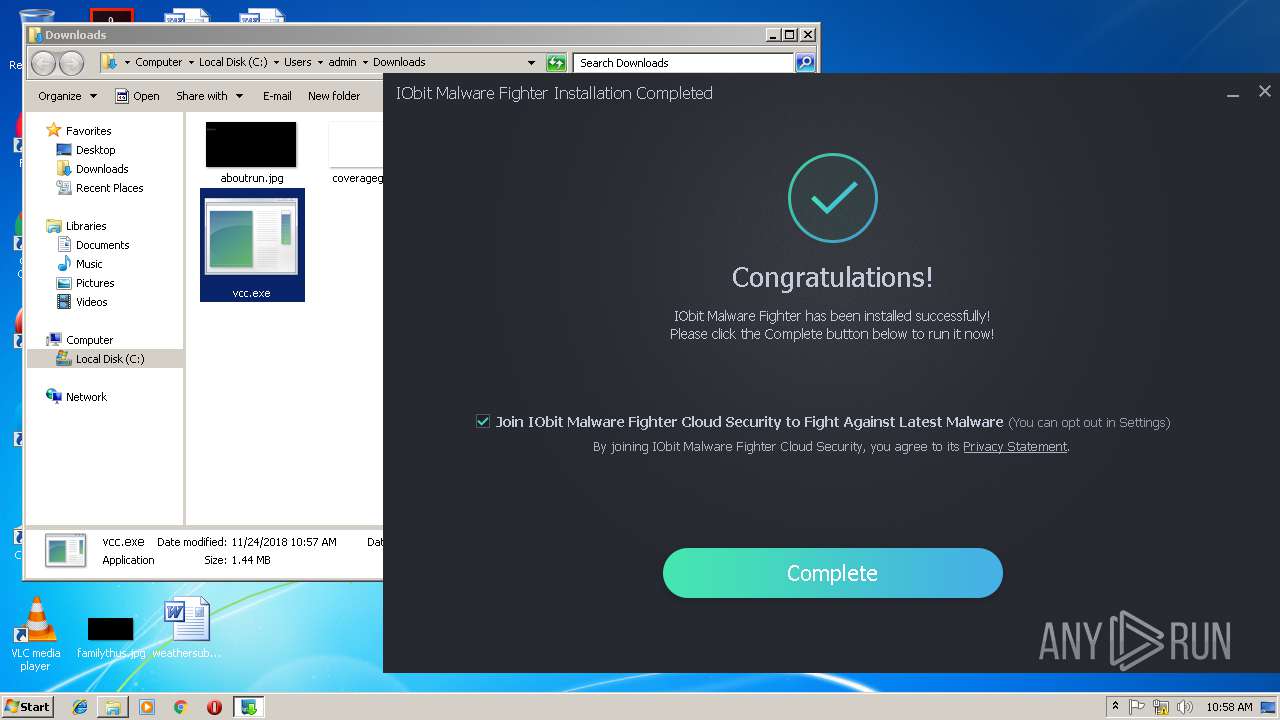The width and height of the screenshot is (1280, 720).
Task: Refresh the Downloads folder view
Action: point(556,63)
